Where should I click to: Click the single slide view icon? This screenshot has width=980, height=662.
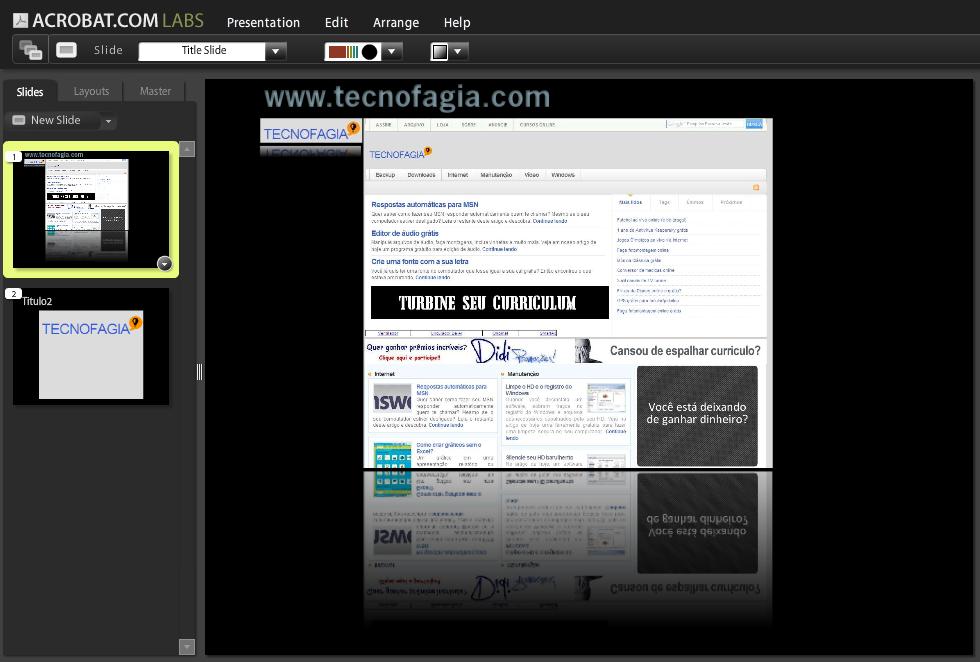[x=67, y=50]
